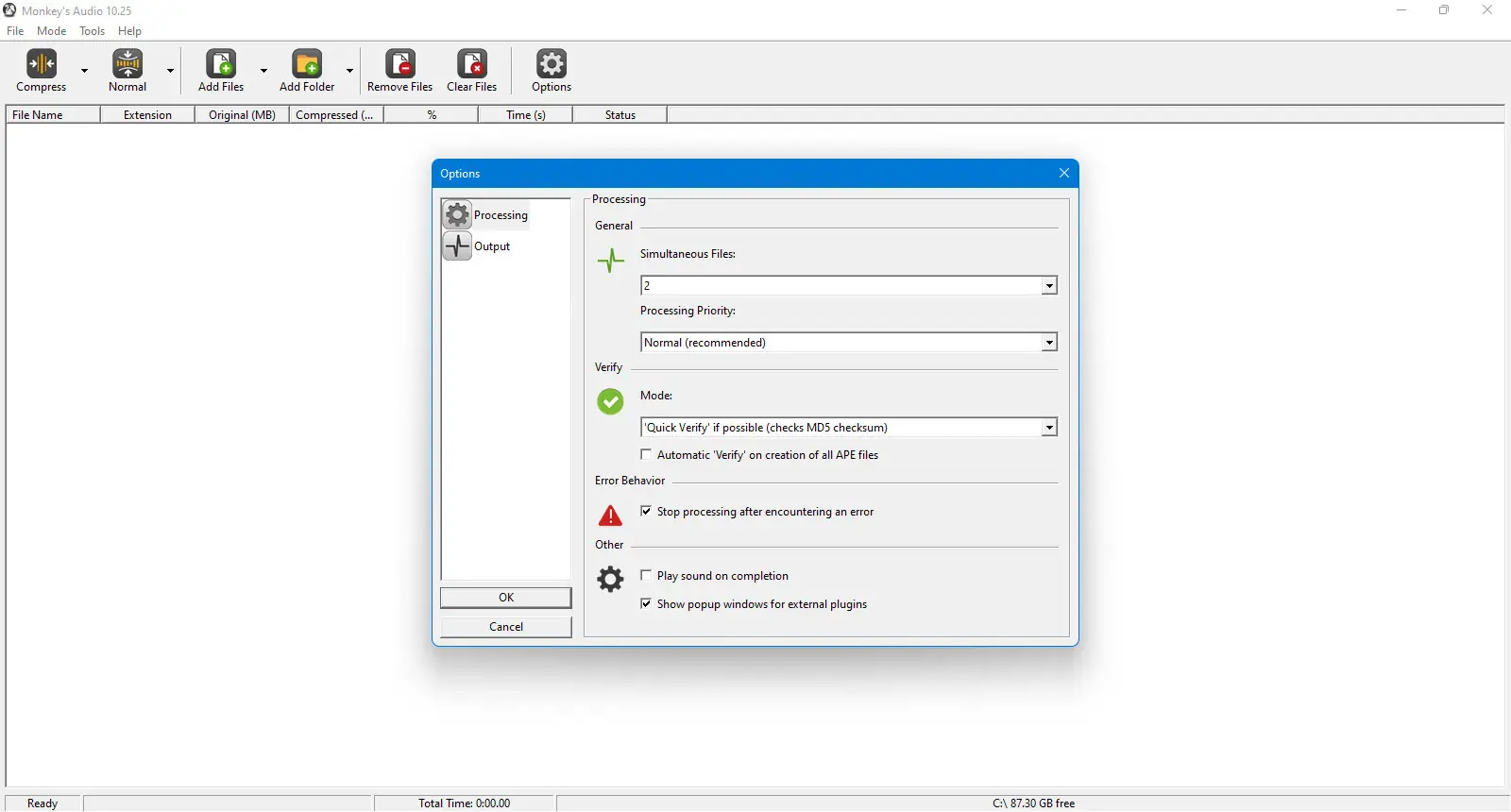Restore down the Monkey's Audio window

1444,10
